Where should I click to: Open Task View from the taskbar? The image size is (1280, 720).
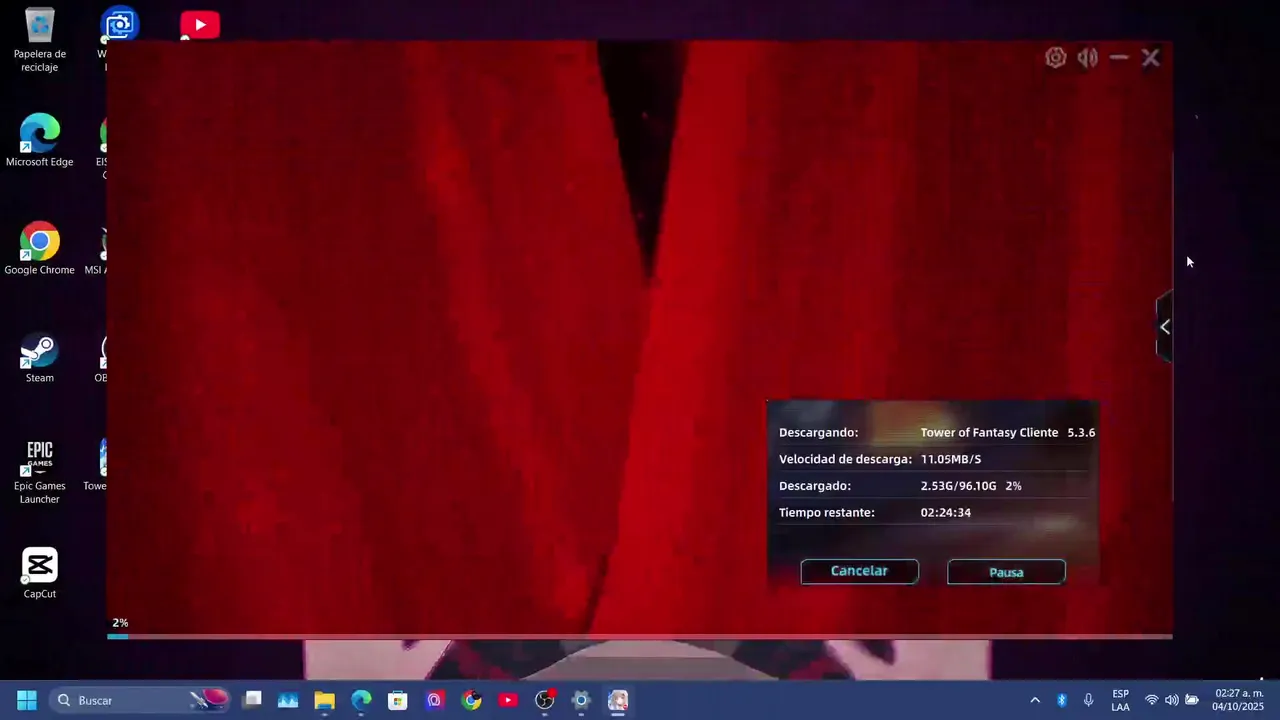252,700
